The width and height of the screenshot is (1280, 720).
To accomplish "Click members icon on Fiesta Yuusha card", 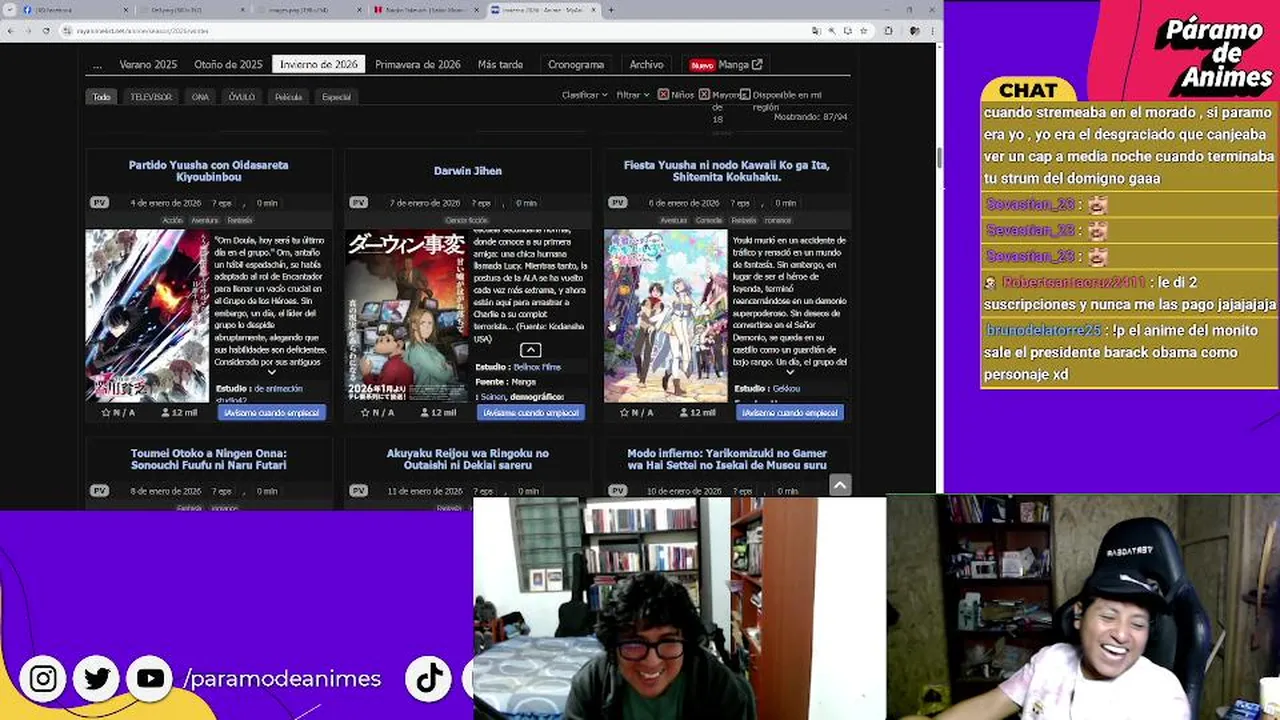I will (684, 412).
